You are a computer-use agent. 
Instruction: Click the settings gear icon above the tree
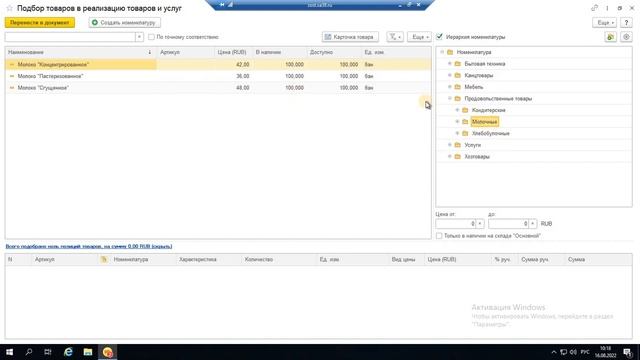click(626, 37)
